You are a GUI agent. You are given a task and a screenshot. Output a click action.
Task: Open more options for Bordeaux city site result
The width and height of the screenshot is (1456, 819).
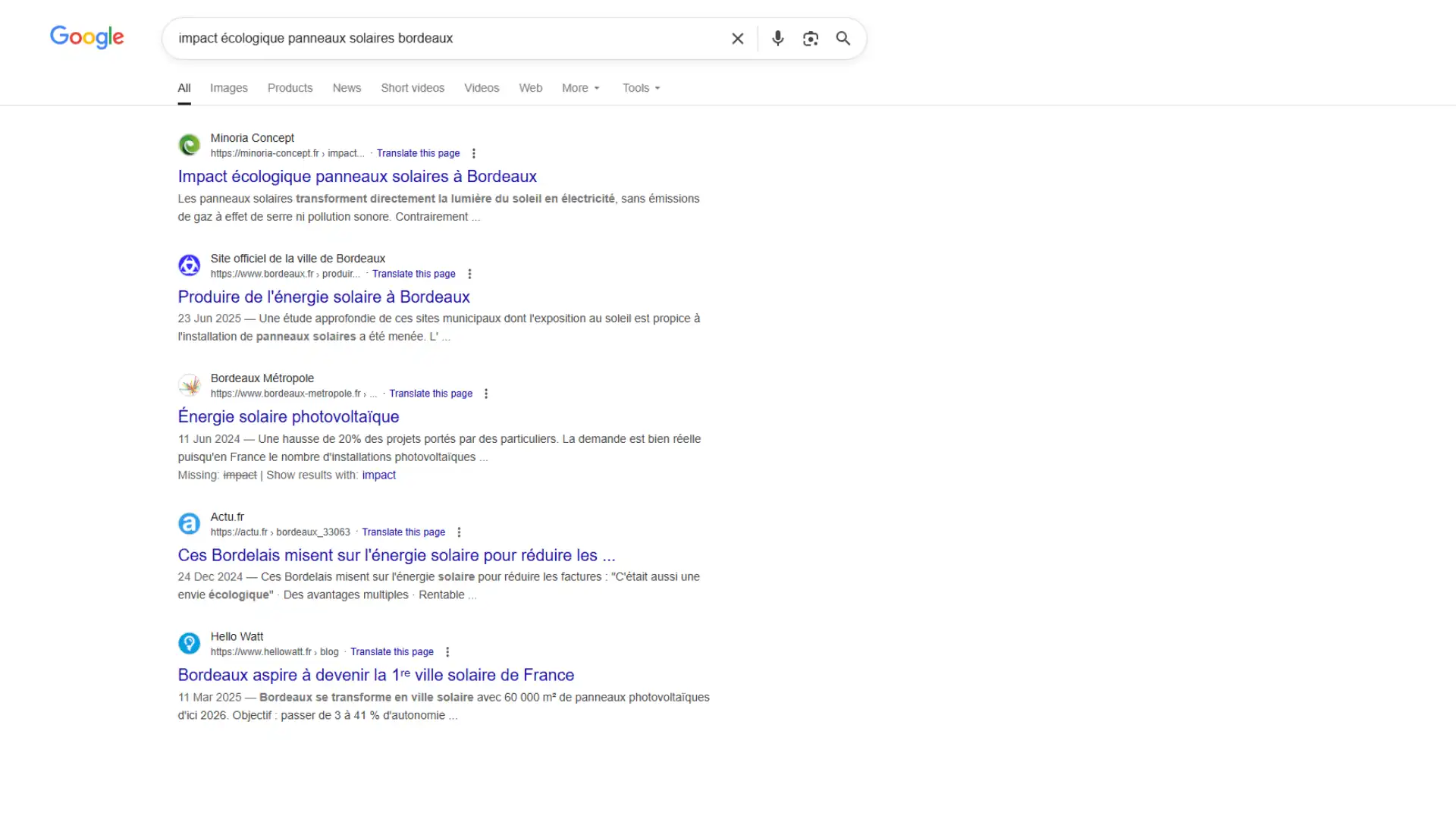click(x=469, y=274)
